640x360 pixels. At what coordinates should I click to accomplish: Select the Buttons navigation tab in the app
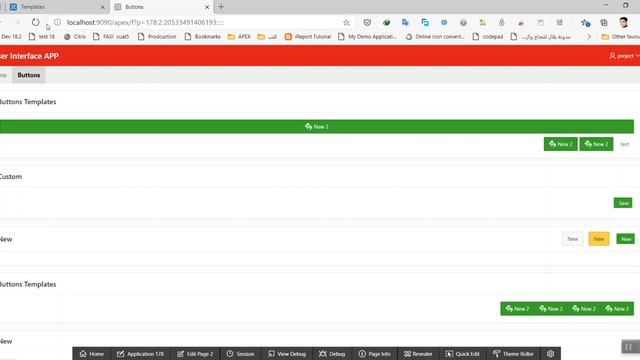29,75
